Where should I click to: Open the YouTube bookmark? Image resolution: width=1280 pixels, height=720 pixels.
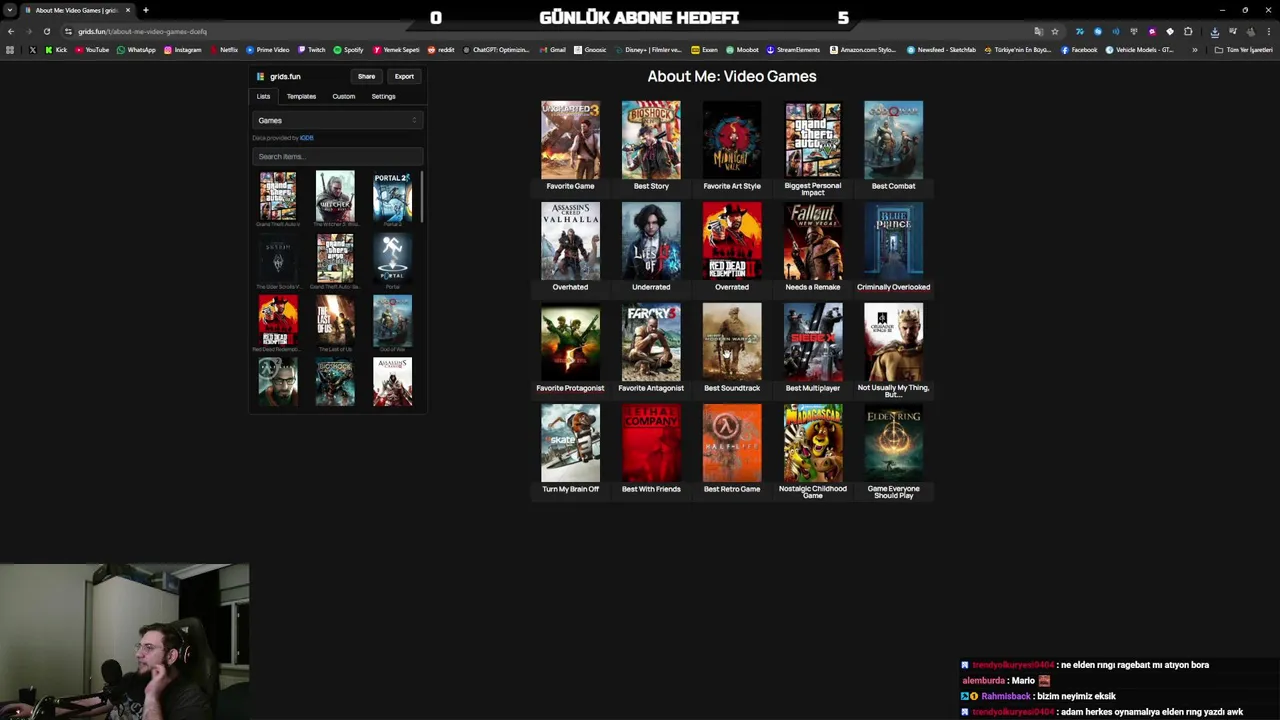coord(92,50)
